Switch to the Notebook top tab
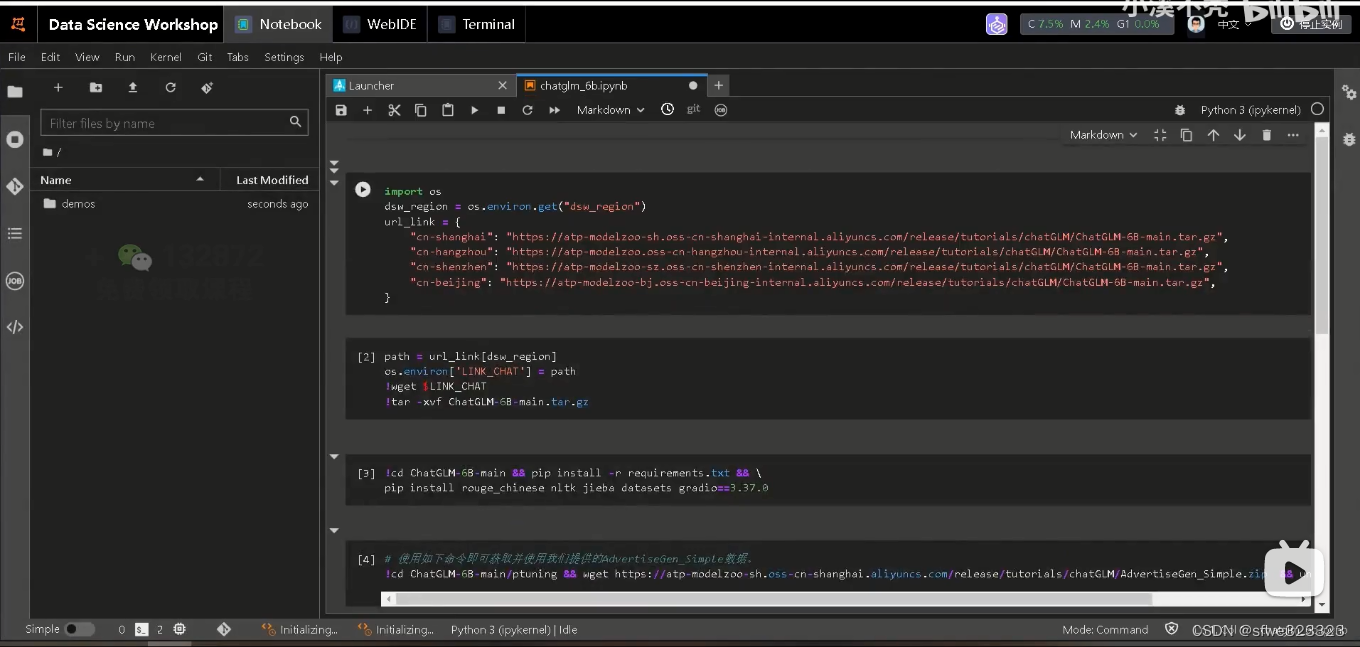Image resolution: width=1360 pixels, height=647 pixels. pos(279,24)
